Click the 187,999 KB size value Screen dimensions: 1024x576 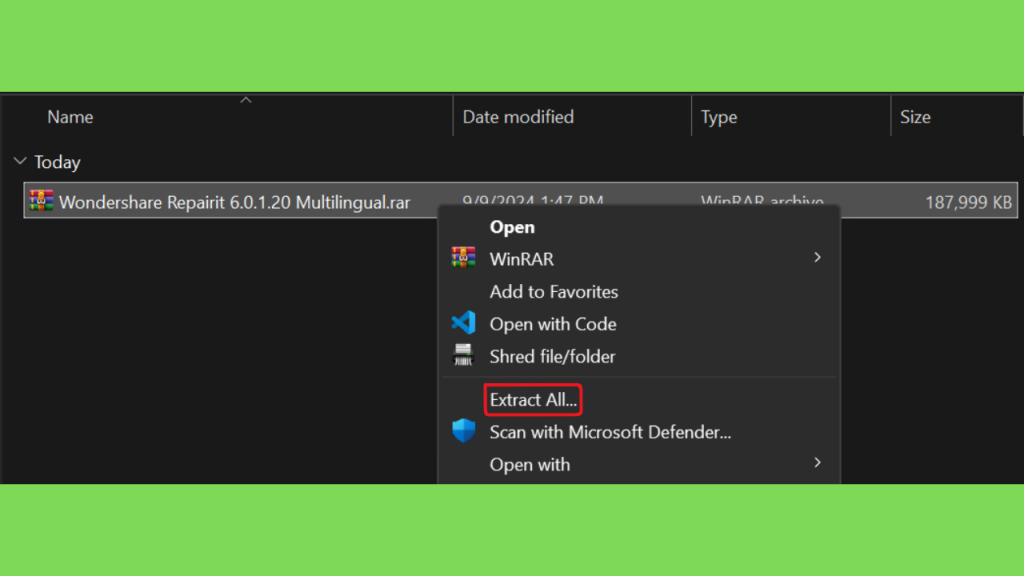[968, 202]
